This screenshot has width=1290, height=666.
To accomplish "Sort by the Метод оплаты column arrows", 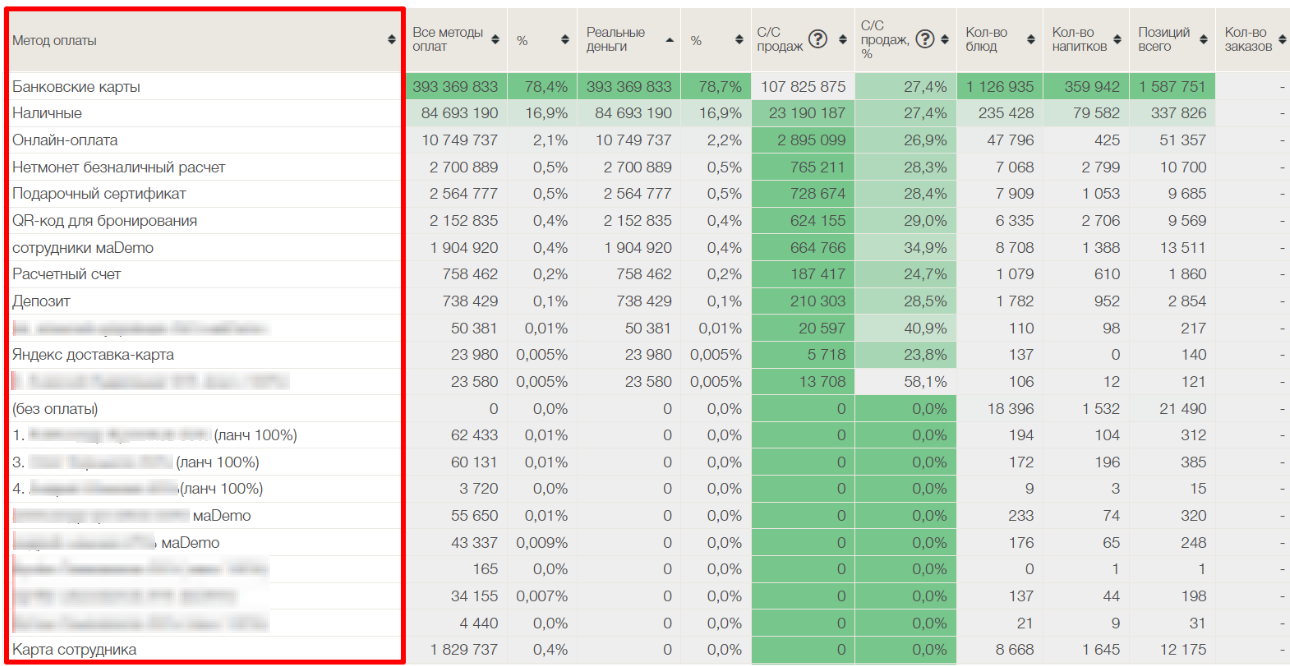I will tap(391, 40).
